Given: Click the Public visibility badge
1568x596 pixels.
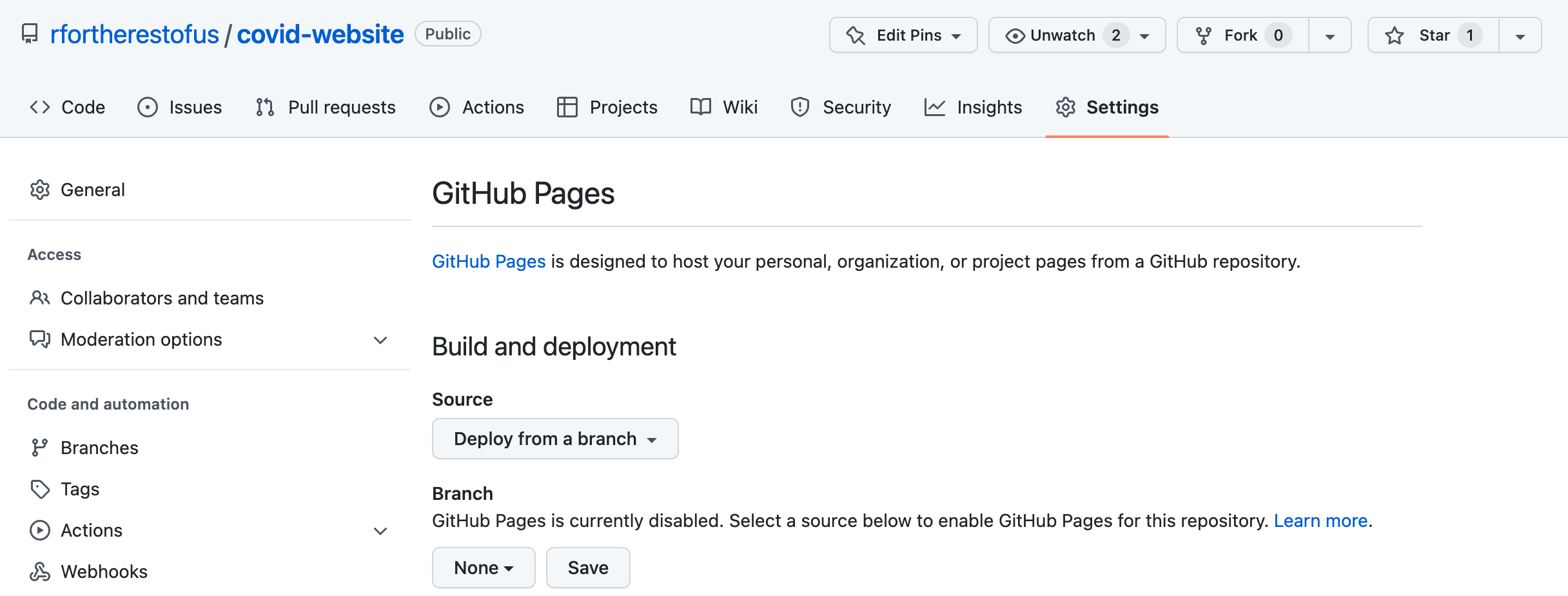Looking at the screenshot, I should tap(447, 34).
